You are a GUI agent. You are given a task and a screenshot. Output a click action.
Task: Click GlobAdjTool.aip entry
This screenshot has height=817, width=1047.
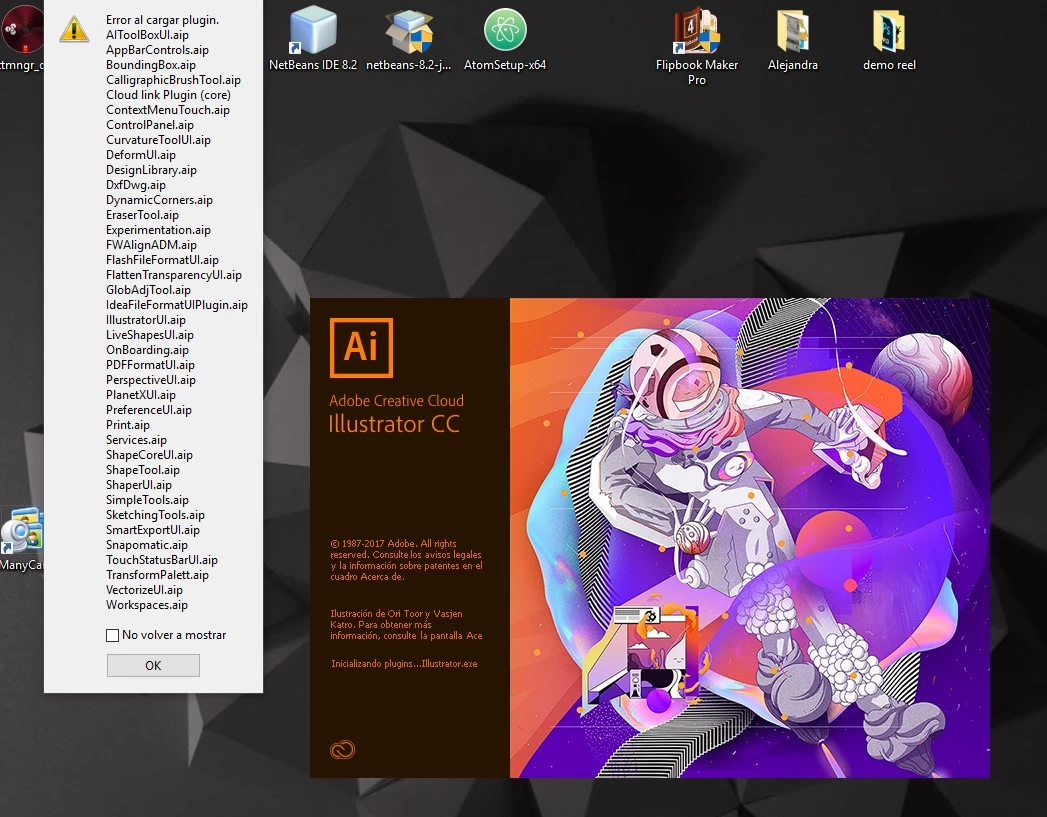[148, 290]
